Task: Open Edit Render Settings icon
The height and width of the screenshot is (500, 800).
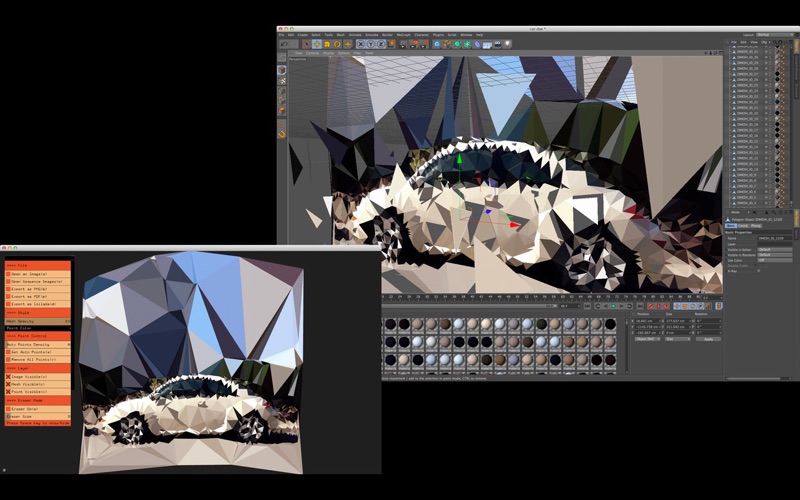Action: 424,44
